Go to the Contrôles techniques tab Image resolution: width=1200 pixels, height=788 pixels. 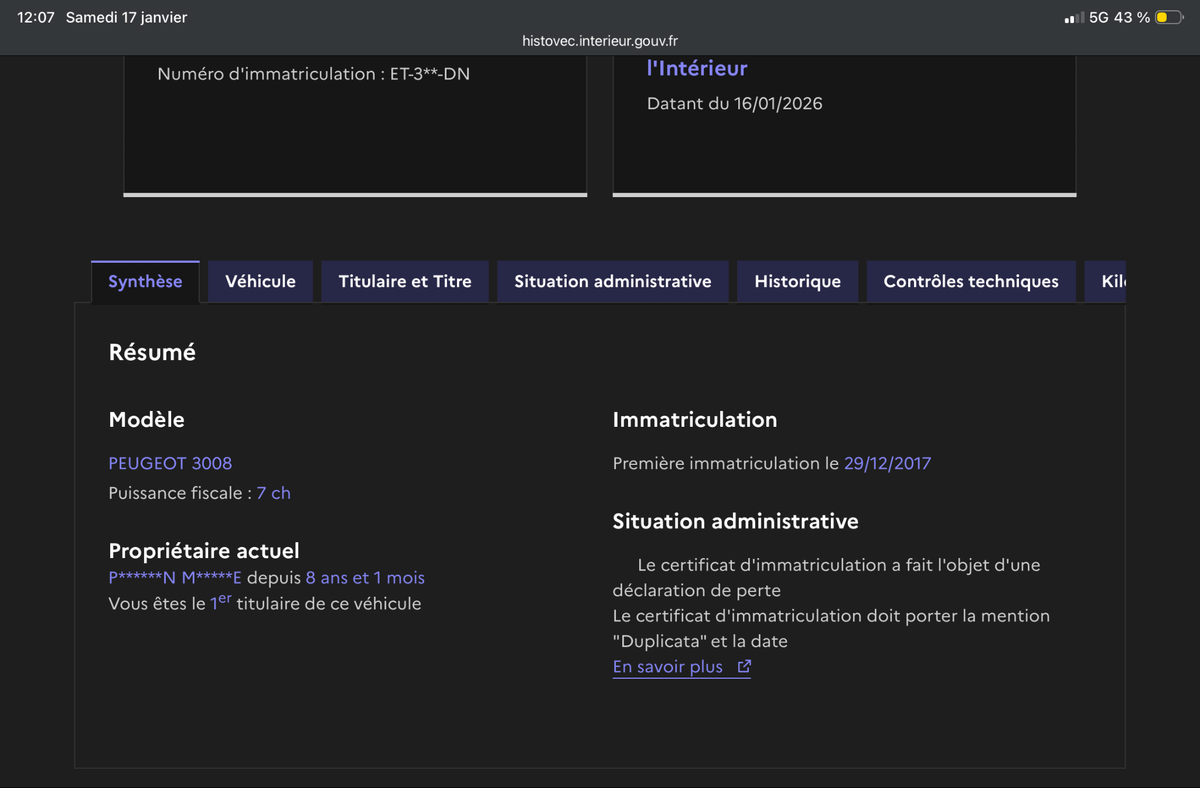(971, 282)
